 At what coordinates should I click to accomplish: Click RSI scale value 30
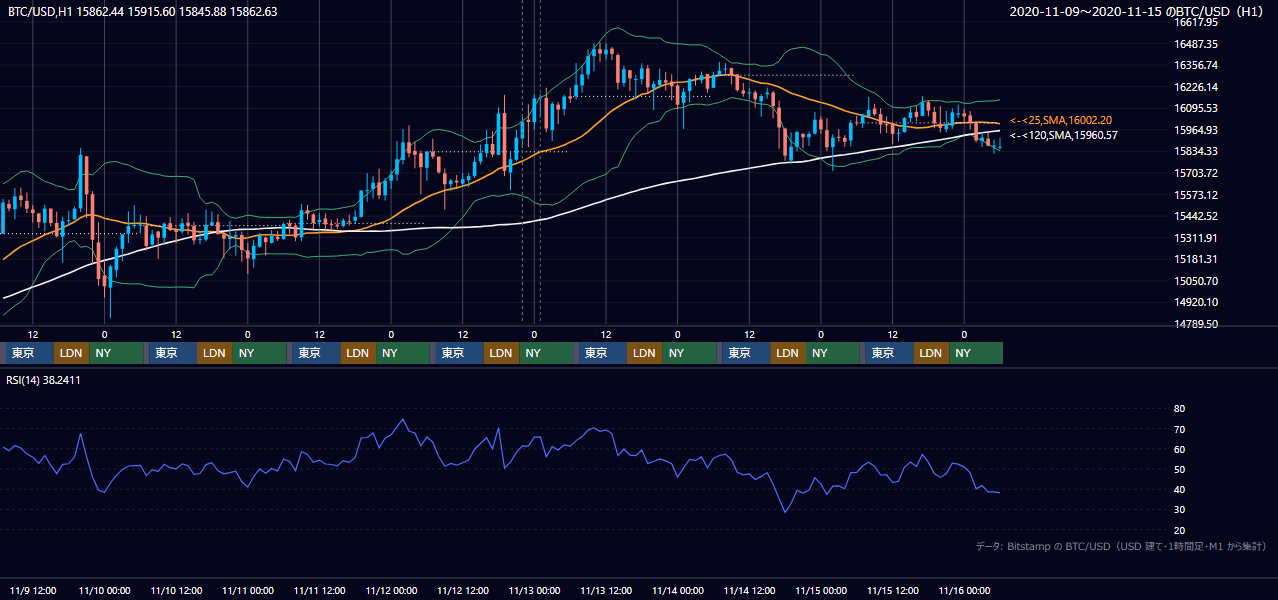[1180, 510]
